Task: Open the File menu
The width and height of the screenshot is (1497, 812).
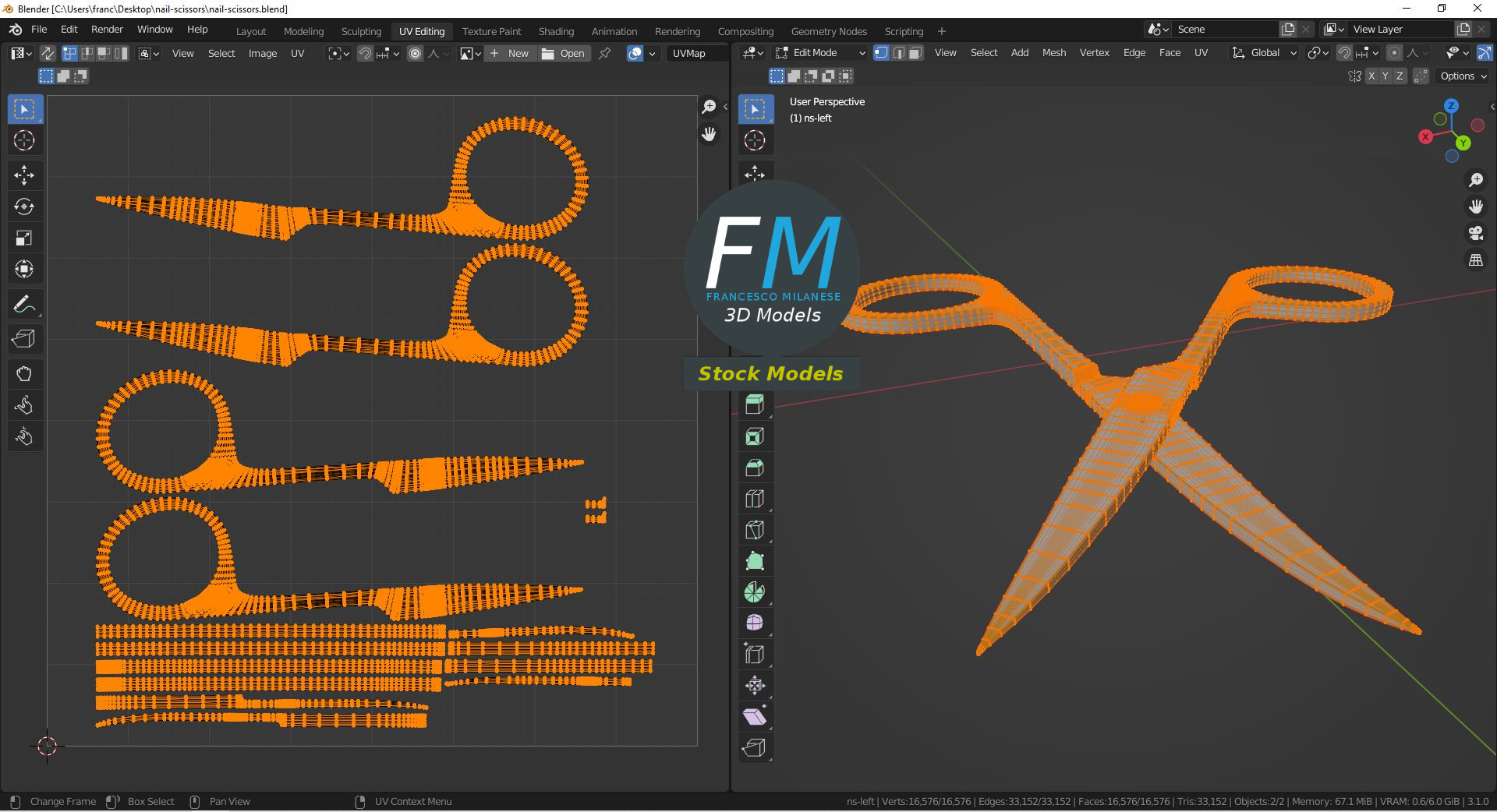Action: click(39, 29)
